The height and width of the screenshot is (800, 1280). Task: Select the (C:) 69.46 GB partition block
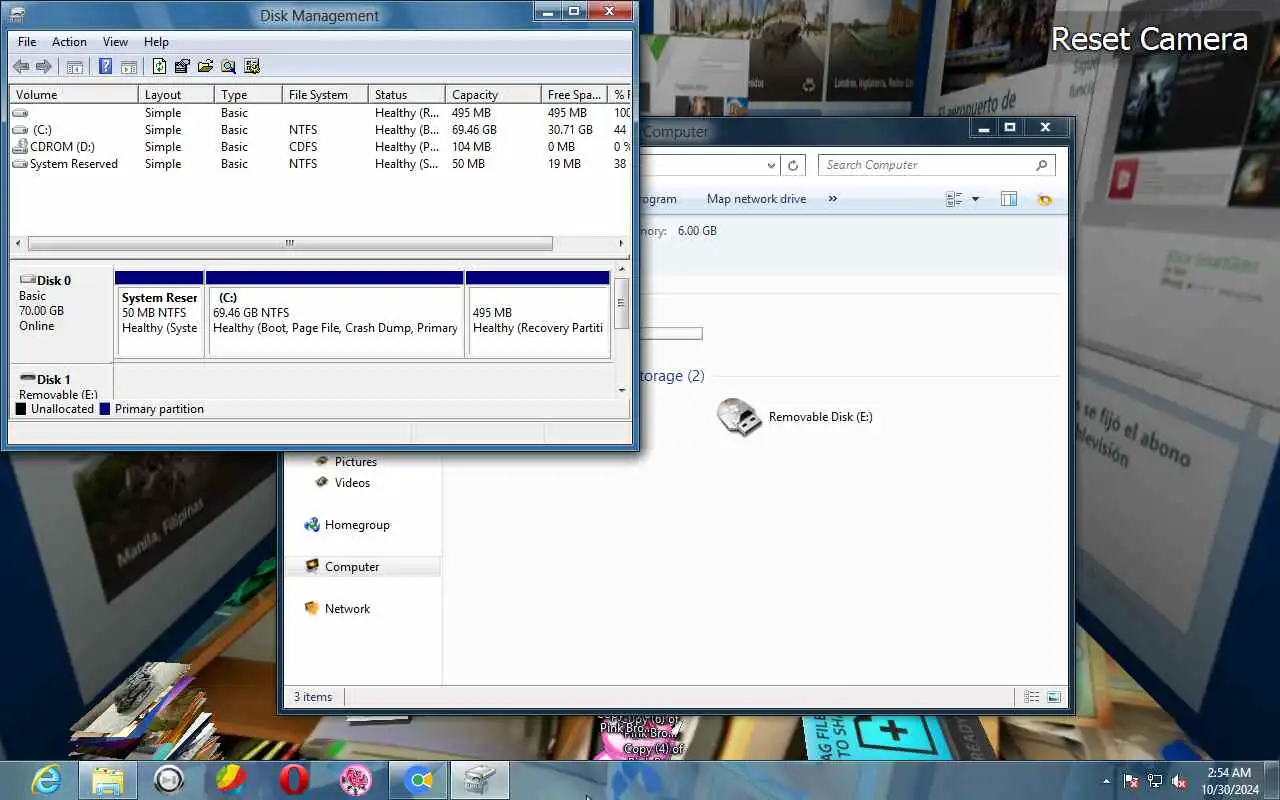pyautogui.click(x=335, y=314)
